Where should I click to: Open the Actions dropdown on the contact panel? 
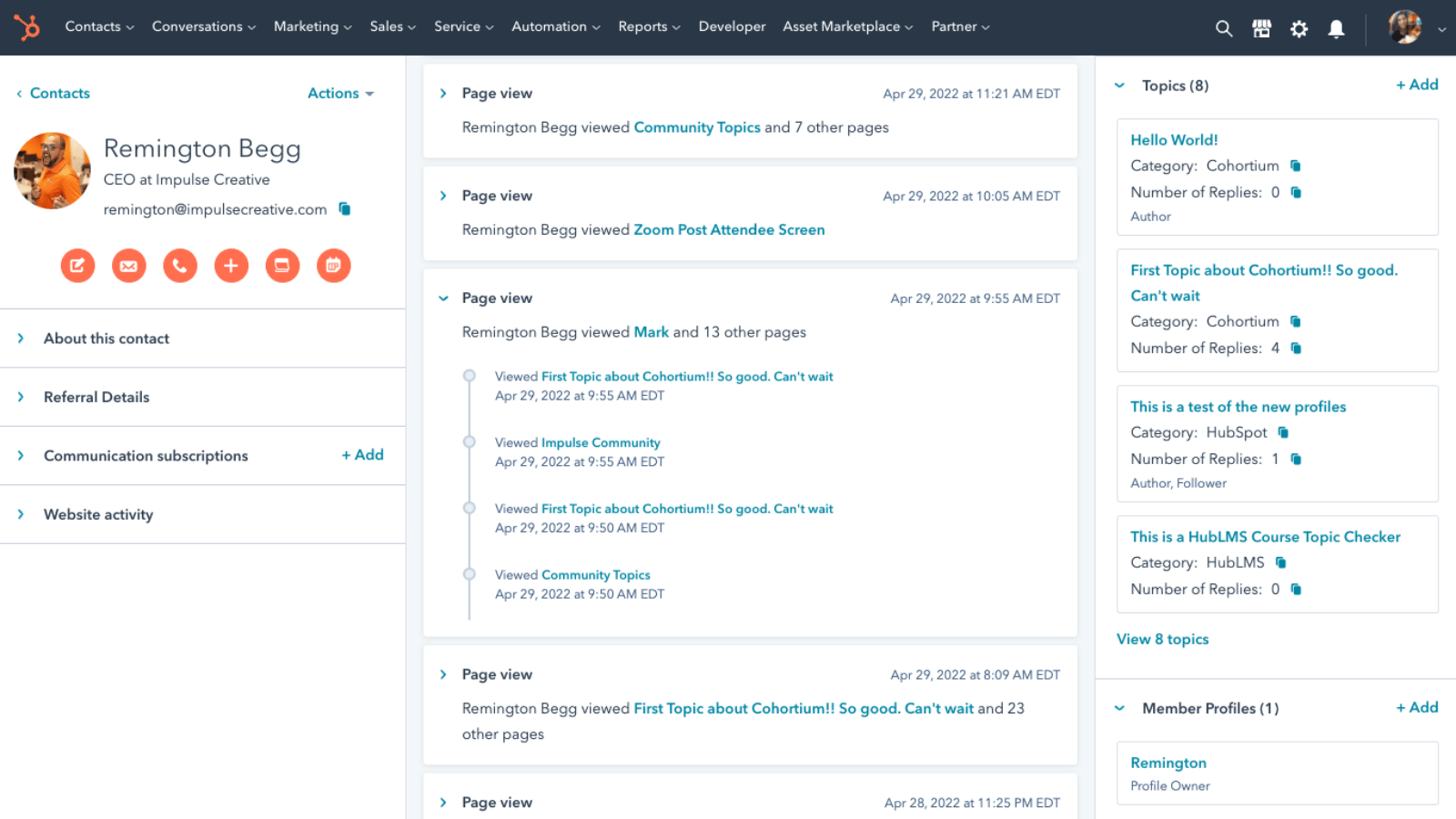[x=339, y=93]
